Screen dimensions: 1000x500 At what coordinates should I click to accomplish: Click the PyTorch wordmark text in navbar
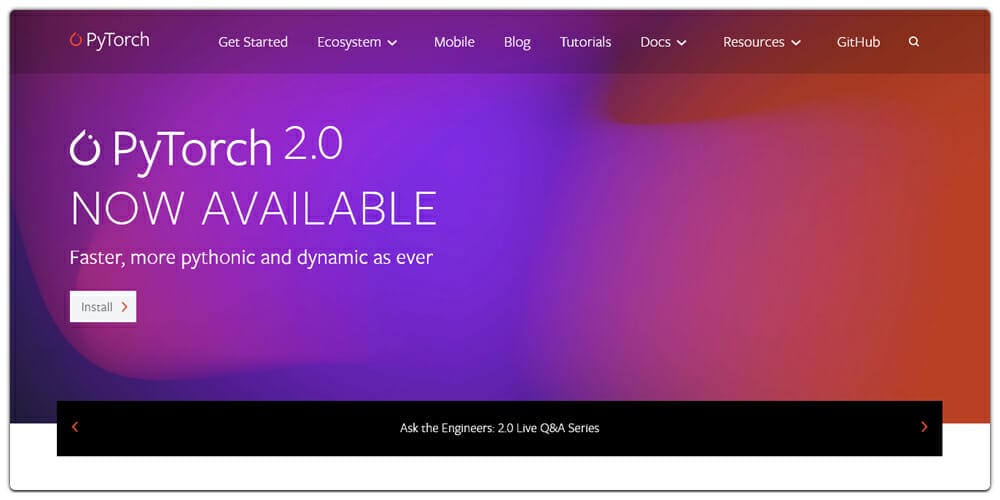coord(118,40)
